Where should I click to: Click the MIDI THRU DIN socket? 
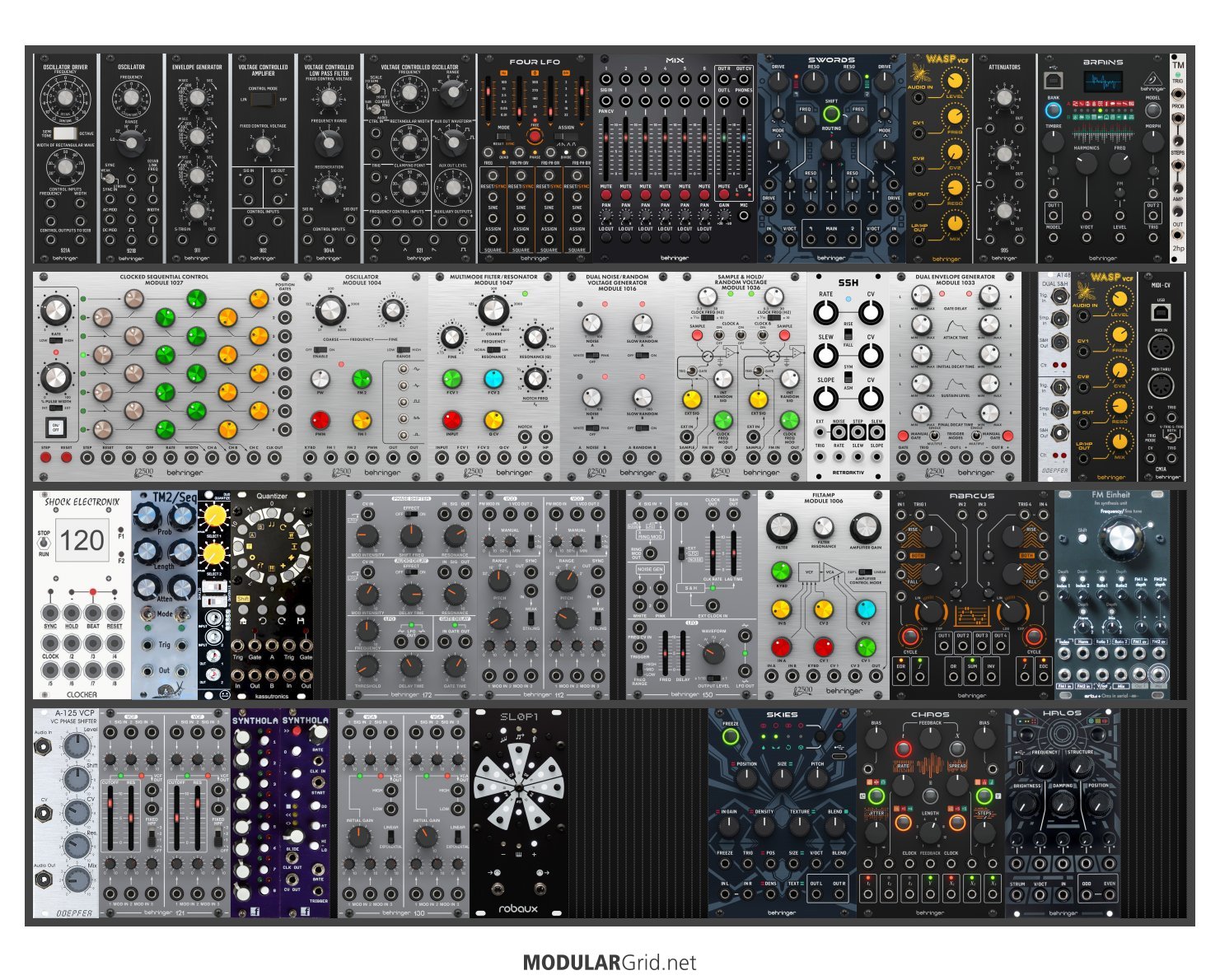click(x=1161, y=385)
